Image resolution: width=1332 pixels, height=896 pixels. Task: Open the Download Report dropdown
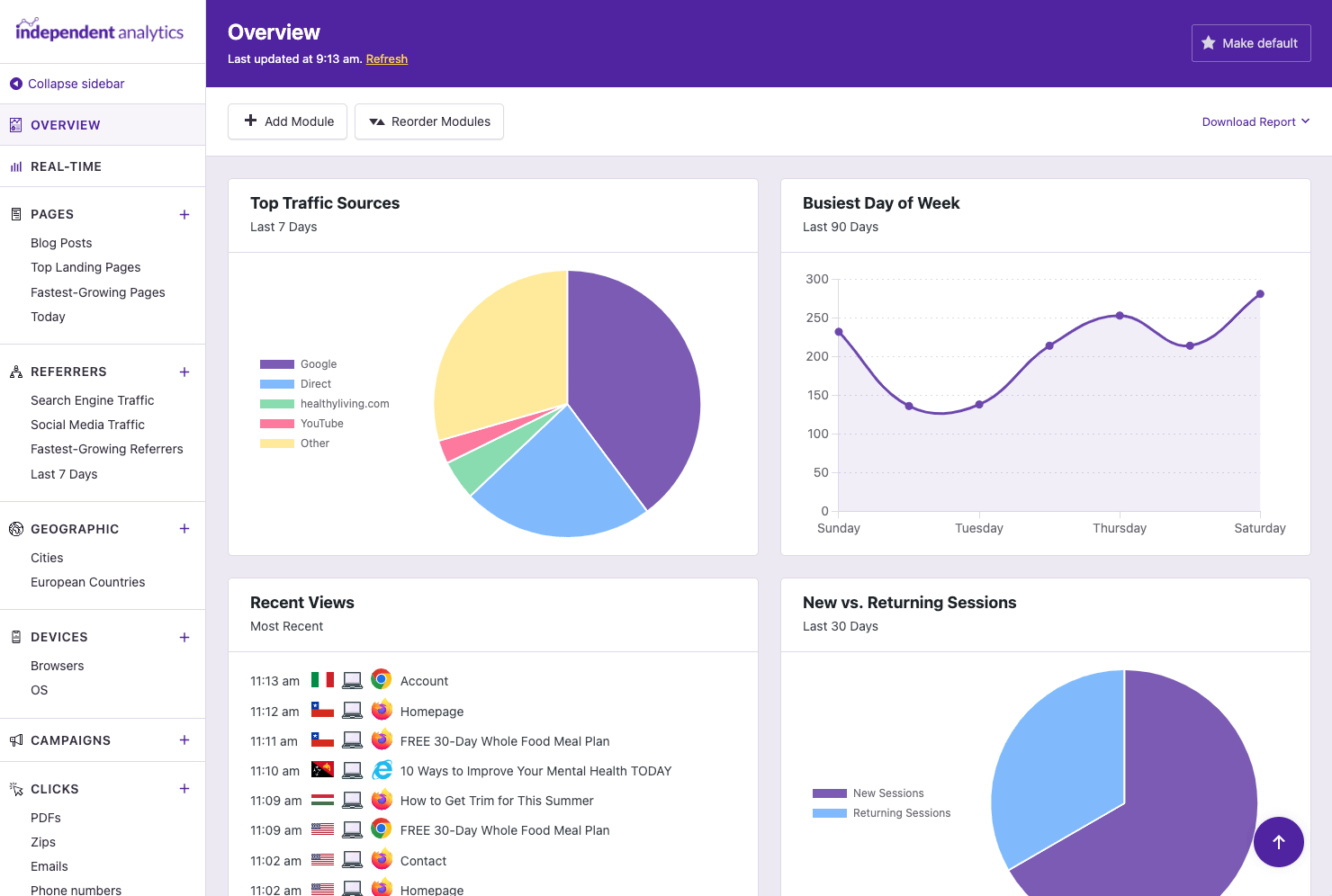[x=1255, y=121]
